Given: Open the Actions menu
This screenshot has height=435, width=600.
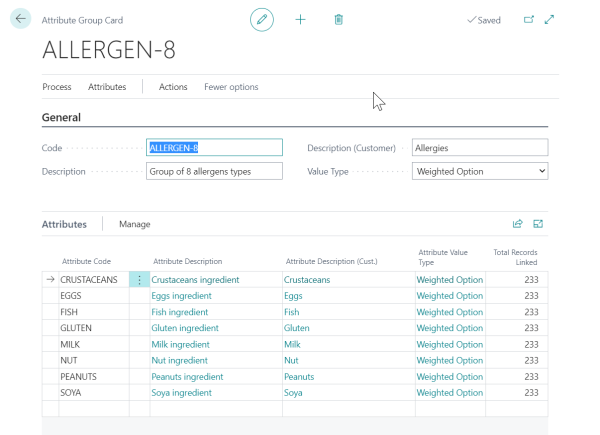Looking at the screenshot, I should (173, 87).
